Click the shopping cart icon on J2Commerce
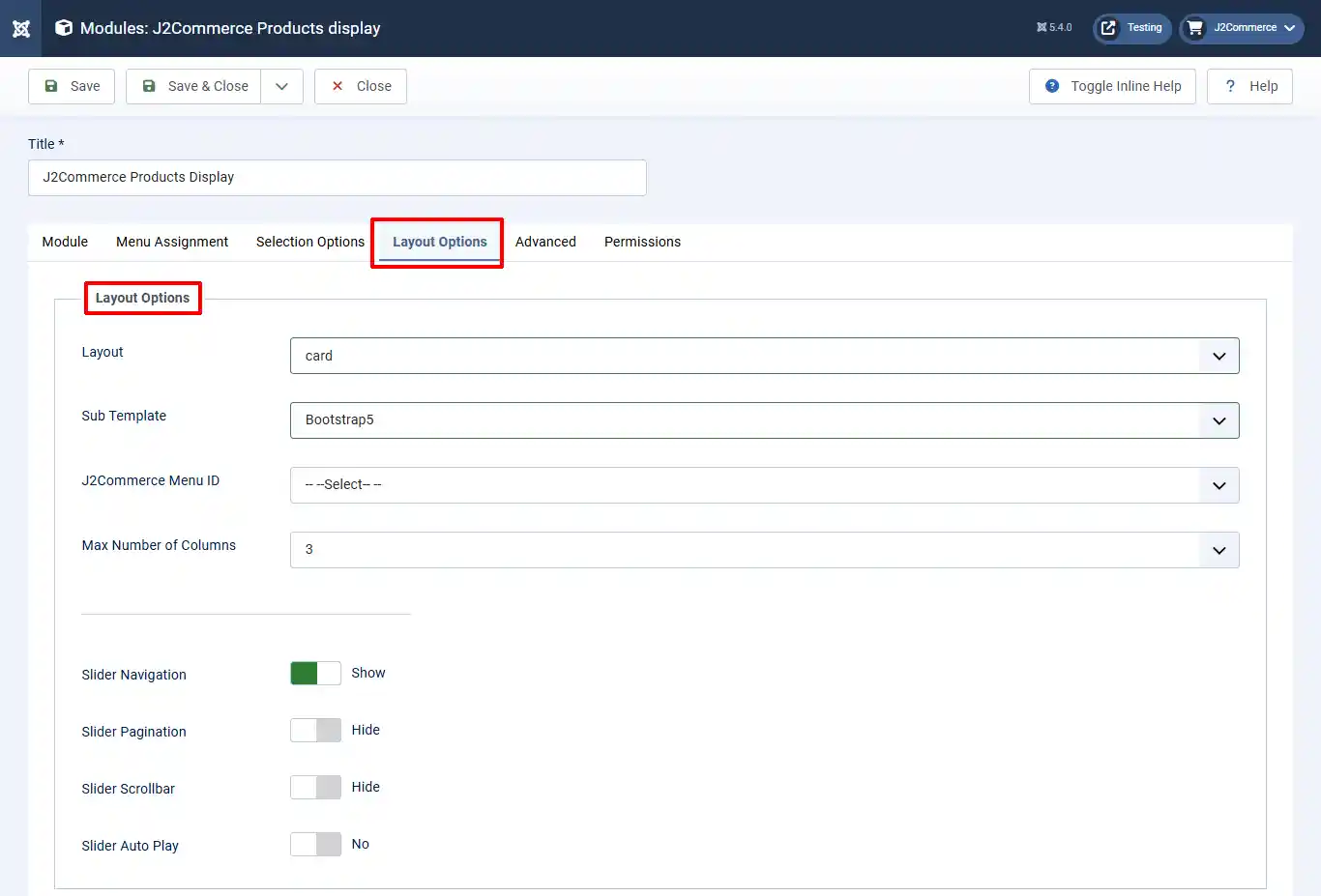The width and height of the screenshot is (1321, 896). 1195,28
